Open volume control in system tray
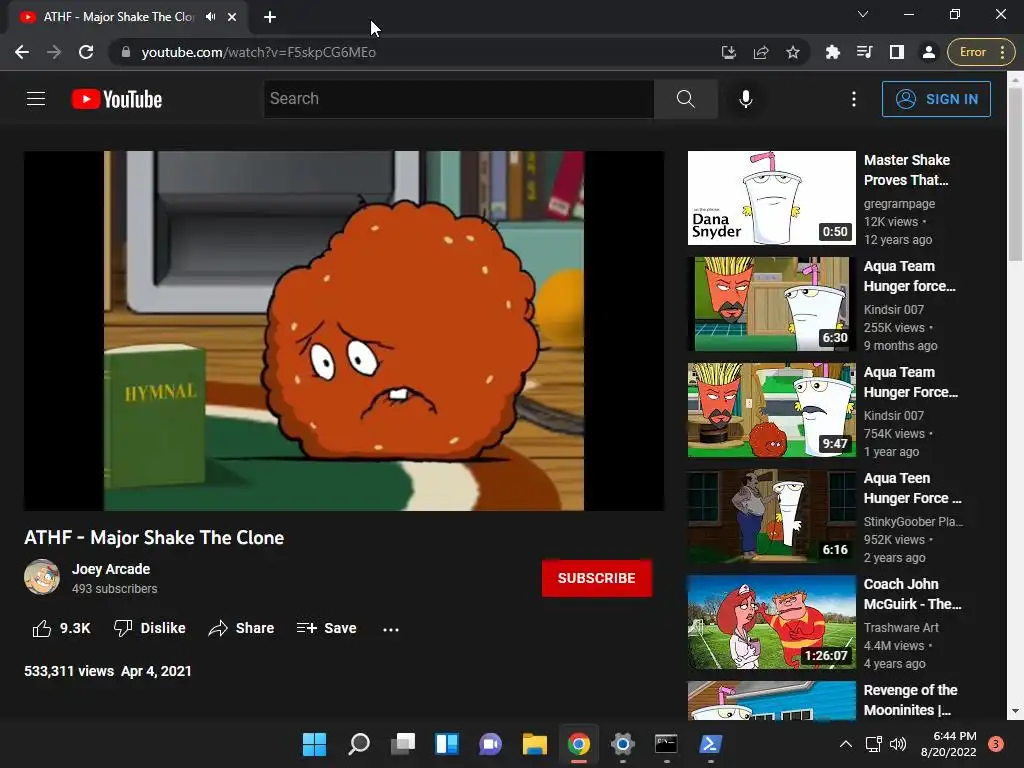 [x=898, y=744]
